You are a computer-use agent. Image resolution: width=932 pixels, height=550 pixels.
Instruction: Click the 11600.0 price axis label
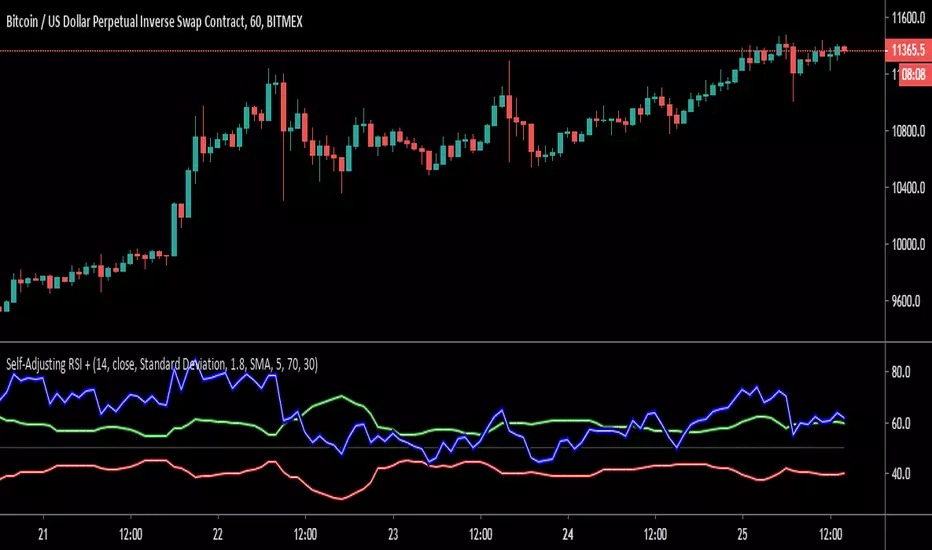pos(908,18)
